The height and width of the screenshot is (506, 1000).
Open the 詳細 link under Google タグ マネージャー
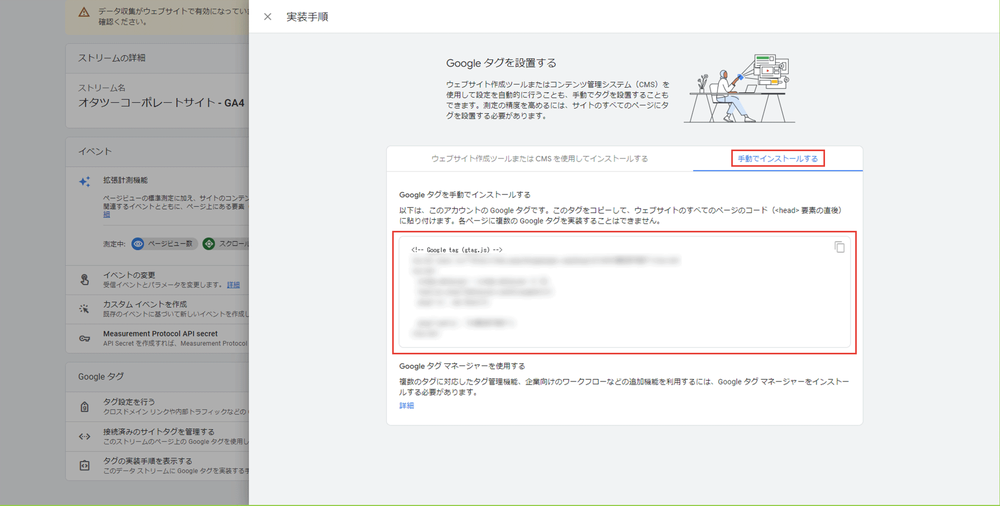point(406,405)
